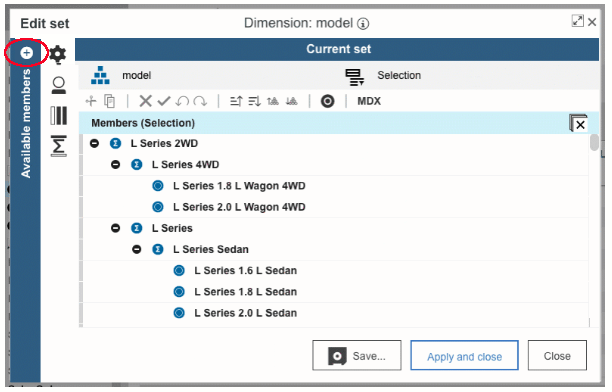Click the hierarchy sort descending icon
The width and height of the screenshot is (612, 392).
tap(292, 102)
